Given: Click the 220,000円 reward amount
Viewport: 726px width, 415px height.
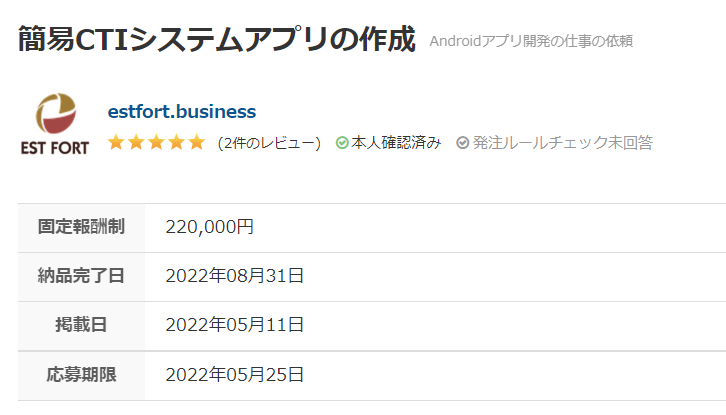Looking at the screenshot, I should pyautogui.click(x=210, y=227).
